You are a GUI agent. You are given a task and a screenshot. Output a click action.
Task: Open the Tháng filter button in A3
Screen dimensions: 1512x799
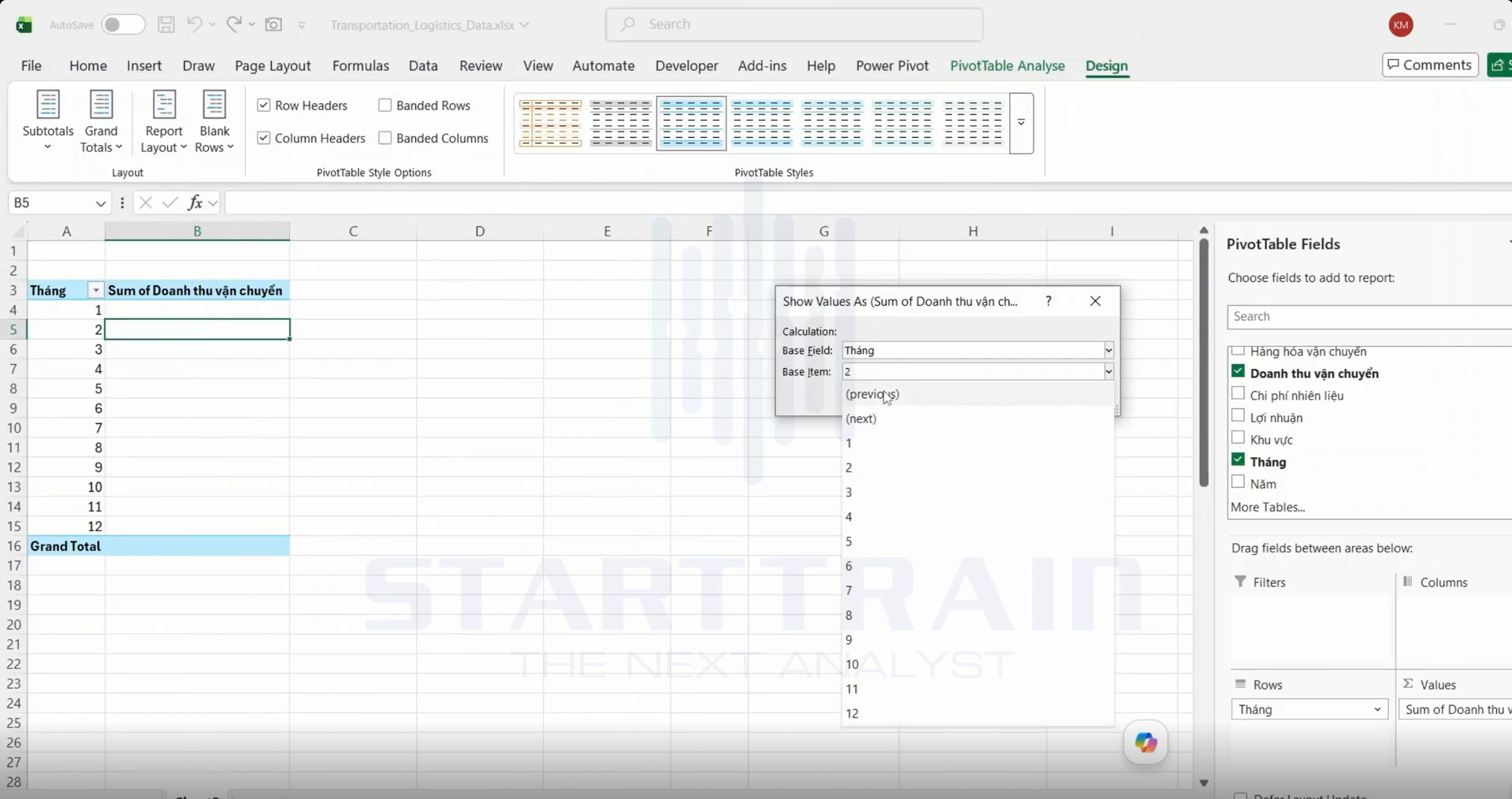95,291
